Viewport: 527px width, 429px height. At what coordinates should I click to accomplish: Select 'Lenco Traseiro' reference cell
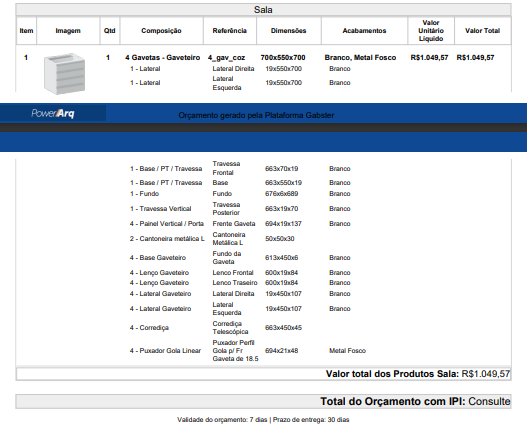click(235, 283)
